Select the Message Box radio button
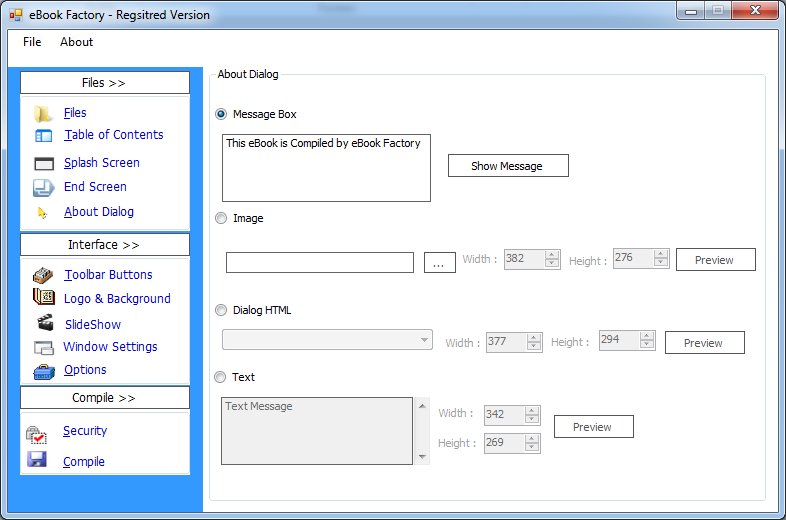Viewport: 786px width, 520px height. pyautogui.click(x=221, y=114)
